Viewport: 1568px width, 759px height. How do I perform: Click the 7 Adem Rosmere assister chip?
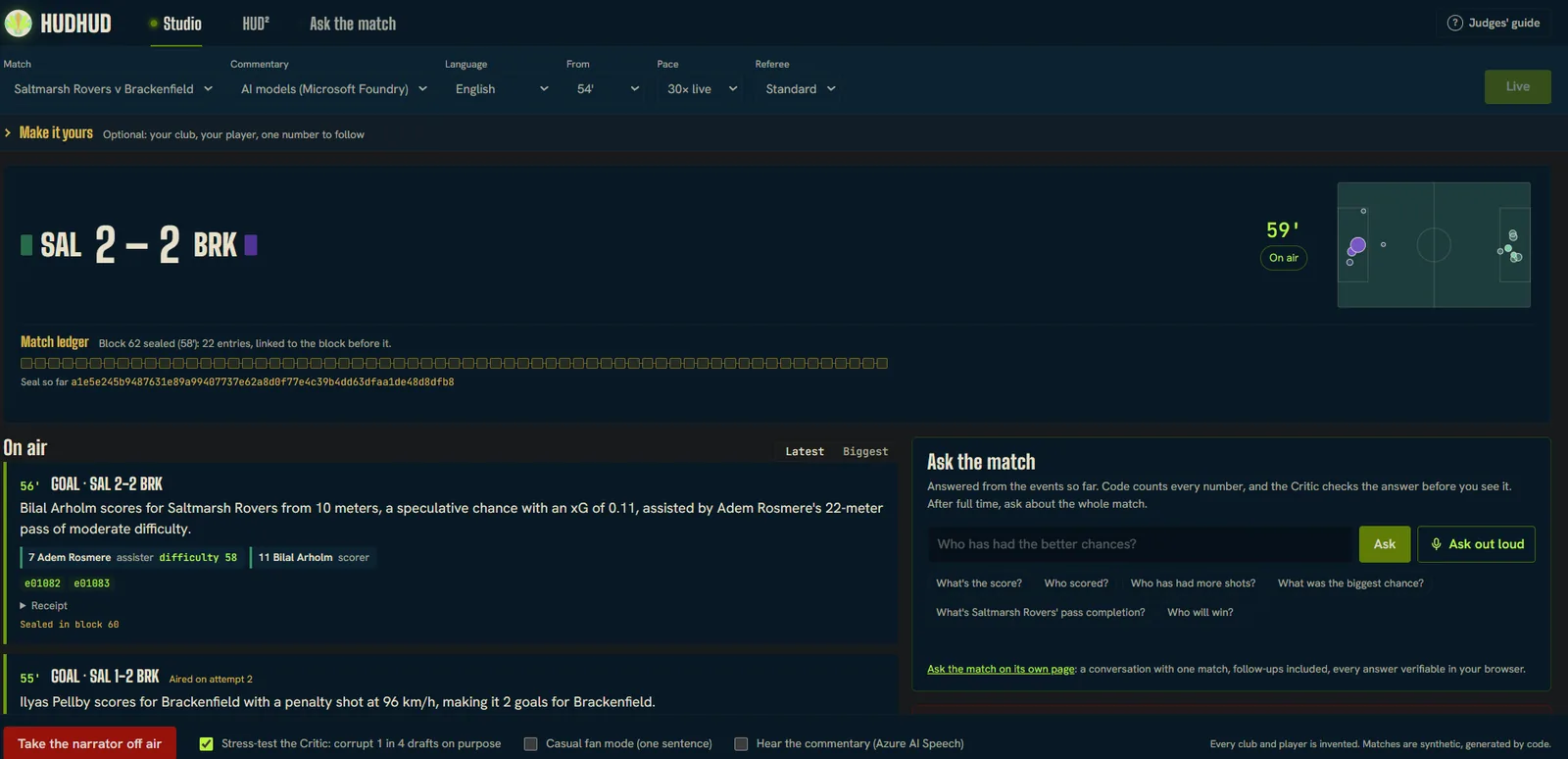[x=132, y=558]
